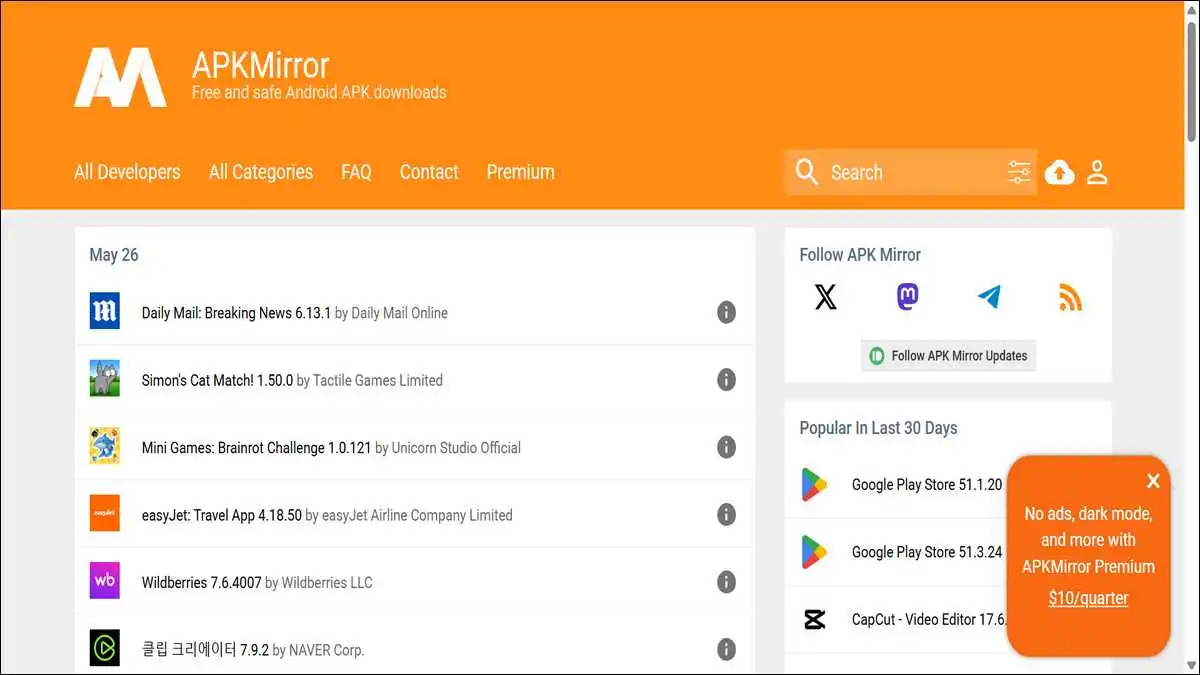The height and width of the screenshot is (675, 1200).
Task: Go to the FAQ page
Action: coord(356,172)
